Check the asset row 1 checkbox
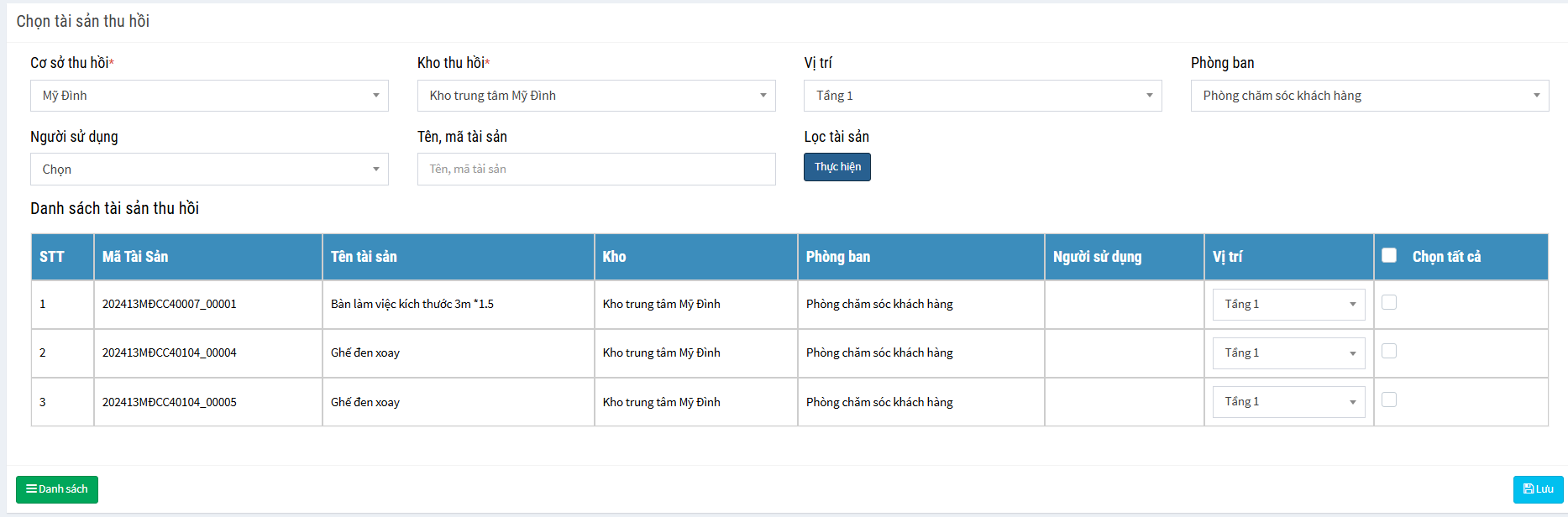The width and height of the screenshot is (1568, 517). (1389, 302)
